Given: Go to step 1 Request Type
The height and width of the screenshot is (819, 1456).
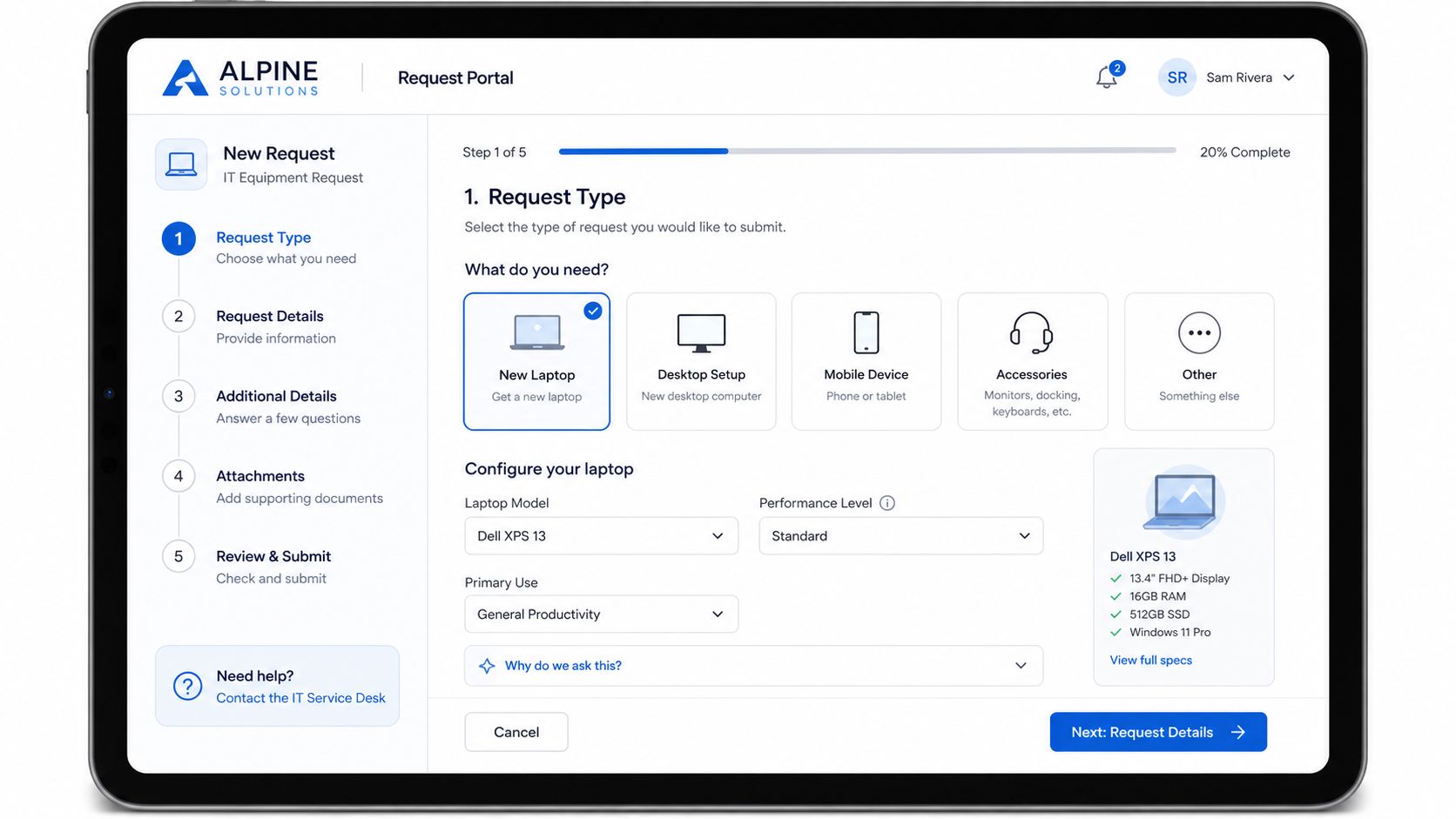Looking at the screenshot, I should pos(259,247).
